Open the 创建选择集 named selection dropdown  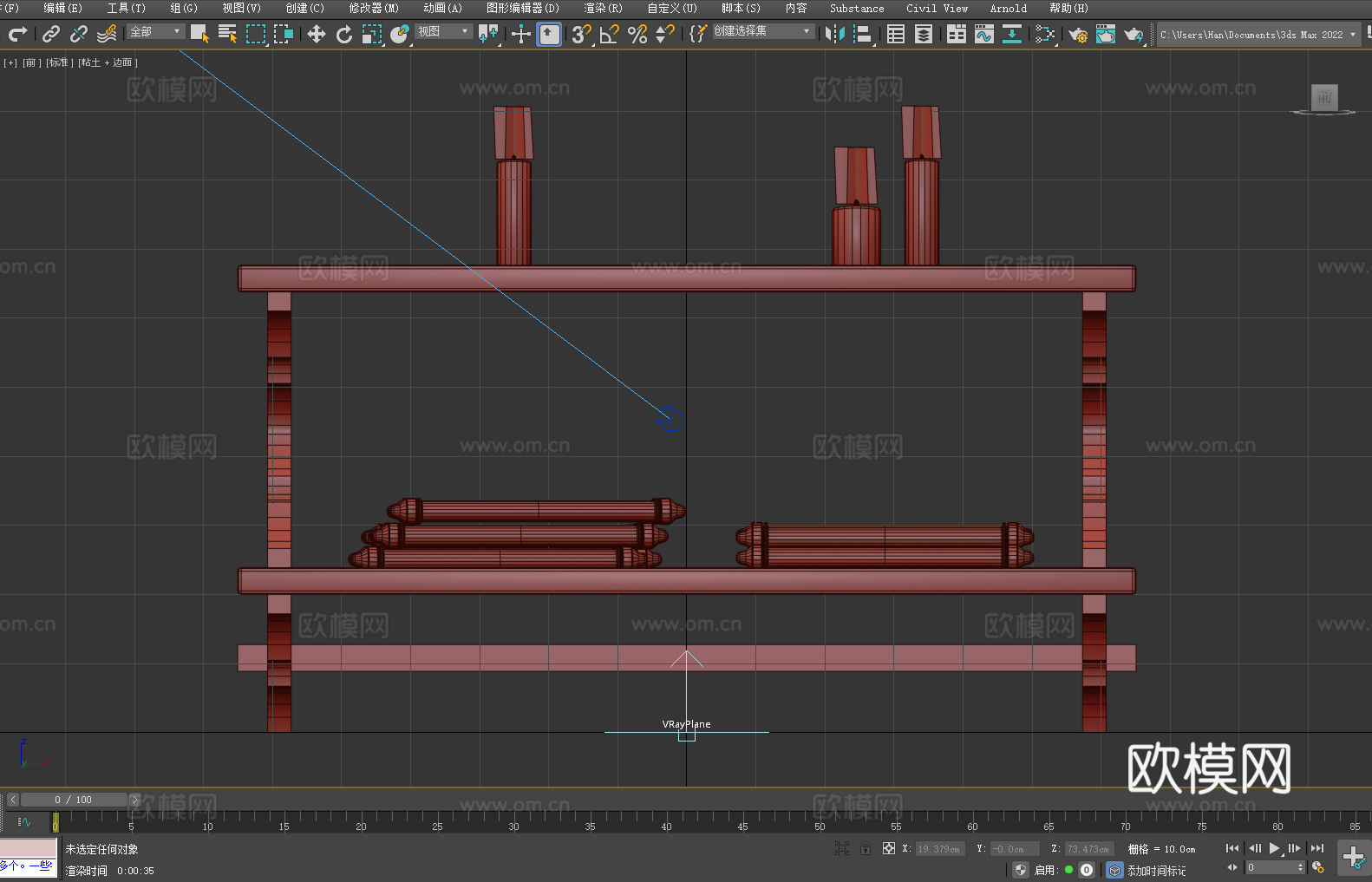763,31
